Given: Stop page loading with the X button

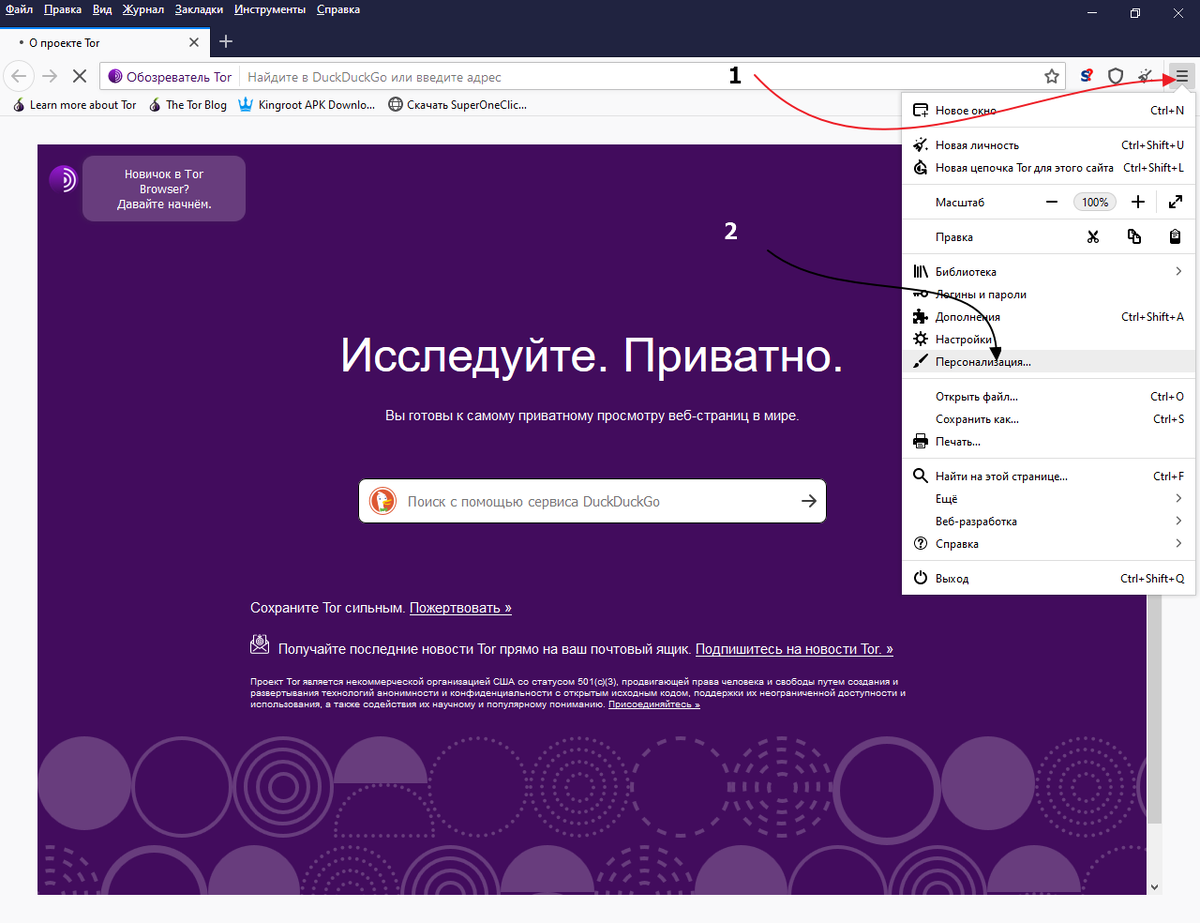Looking at the screenshot, I should 80,76.
